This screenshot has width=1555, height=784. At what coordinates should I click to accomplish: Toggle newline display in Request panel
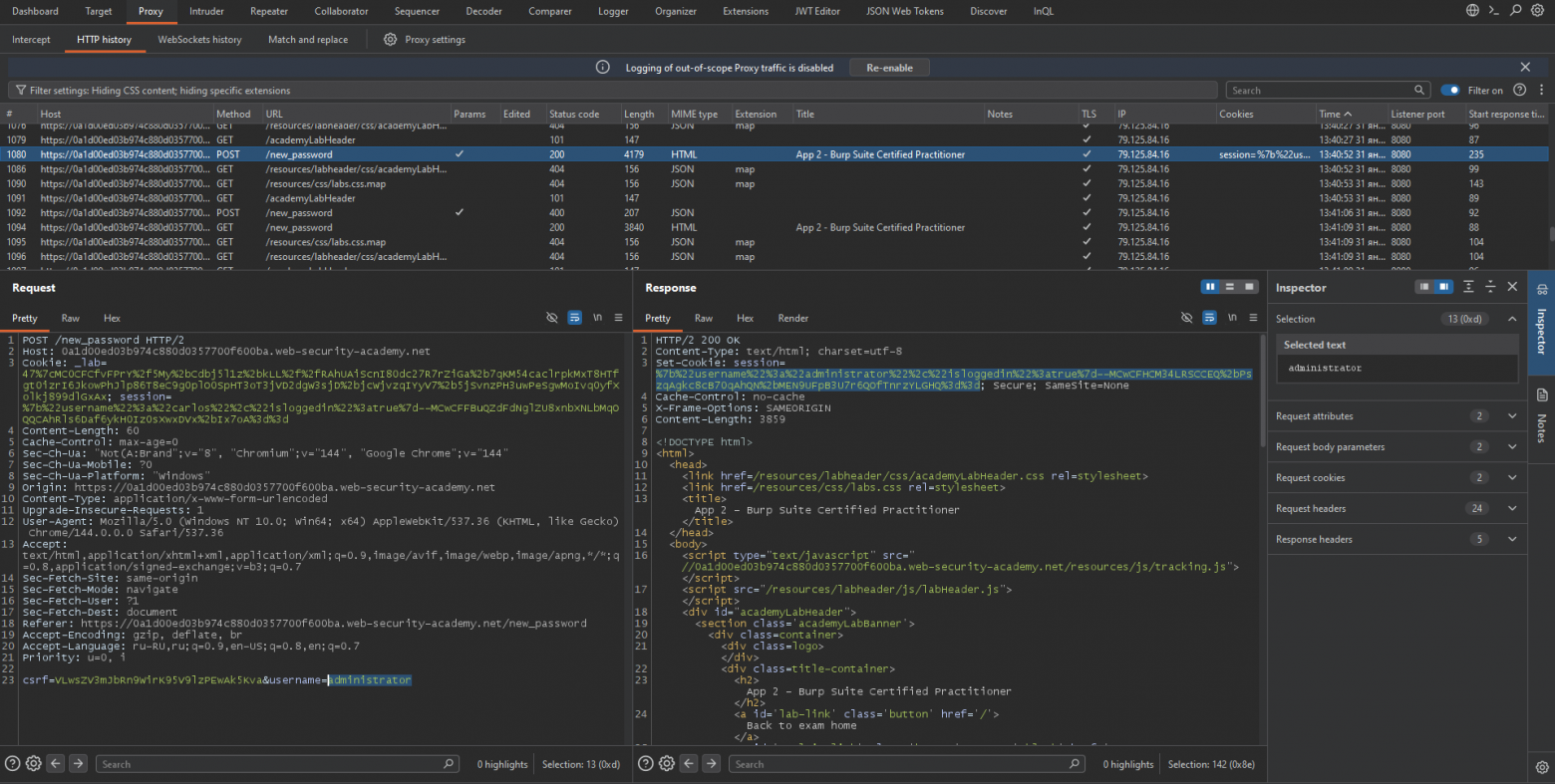click(x=597, y=318)
